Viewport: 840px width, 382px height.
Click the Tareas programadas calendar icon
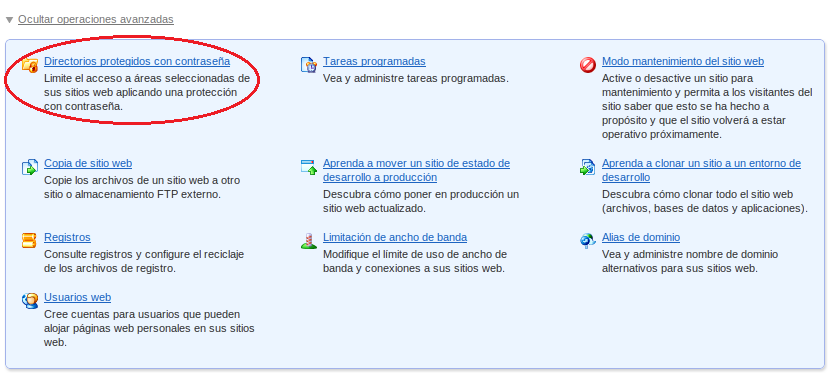click(309, 65)
